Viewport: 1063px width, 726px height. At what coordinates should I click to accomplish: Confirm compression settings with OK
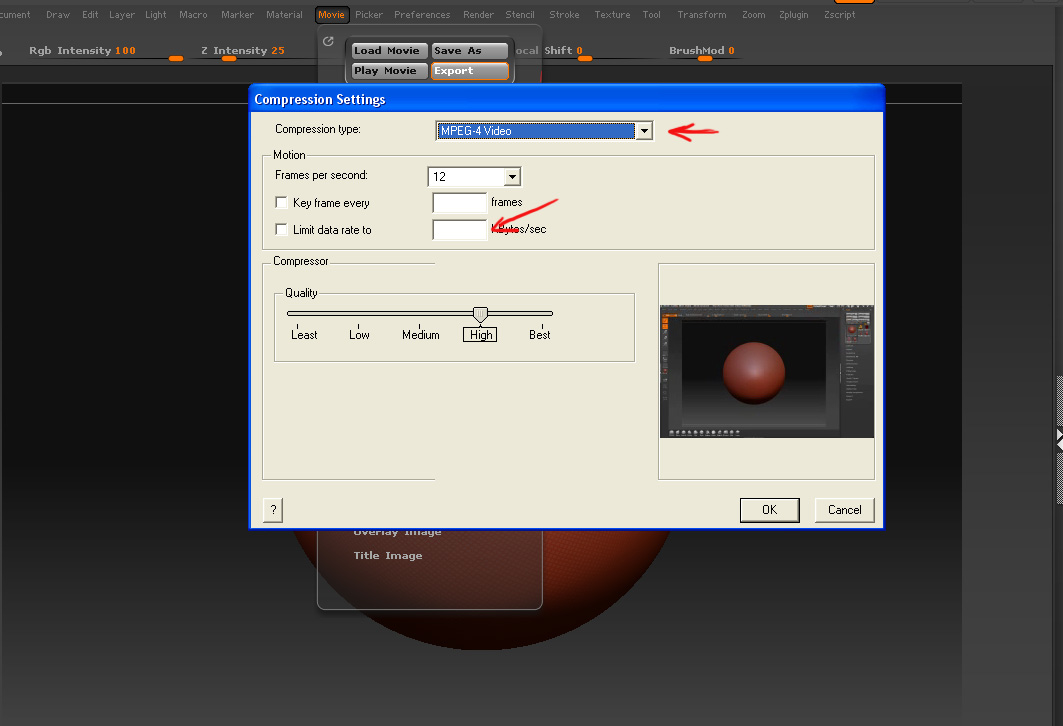click(769, 510)
